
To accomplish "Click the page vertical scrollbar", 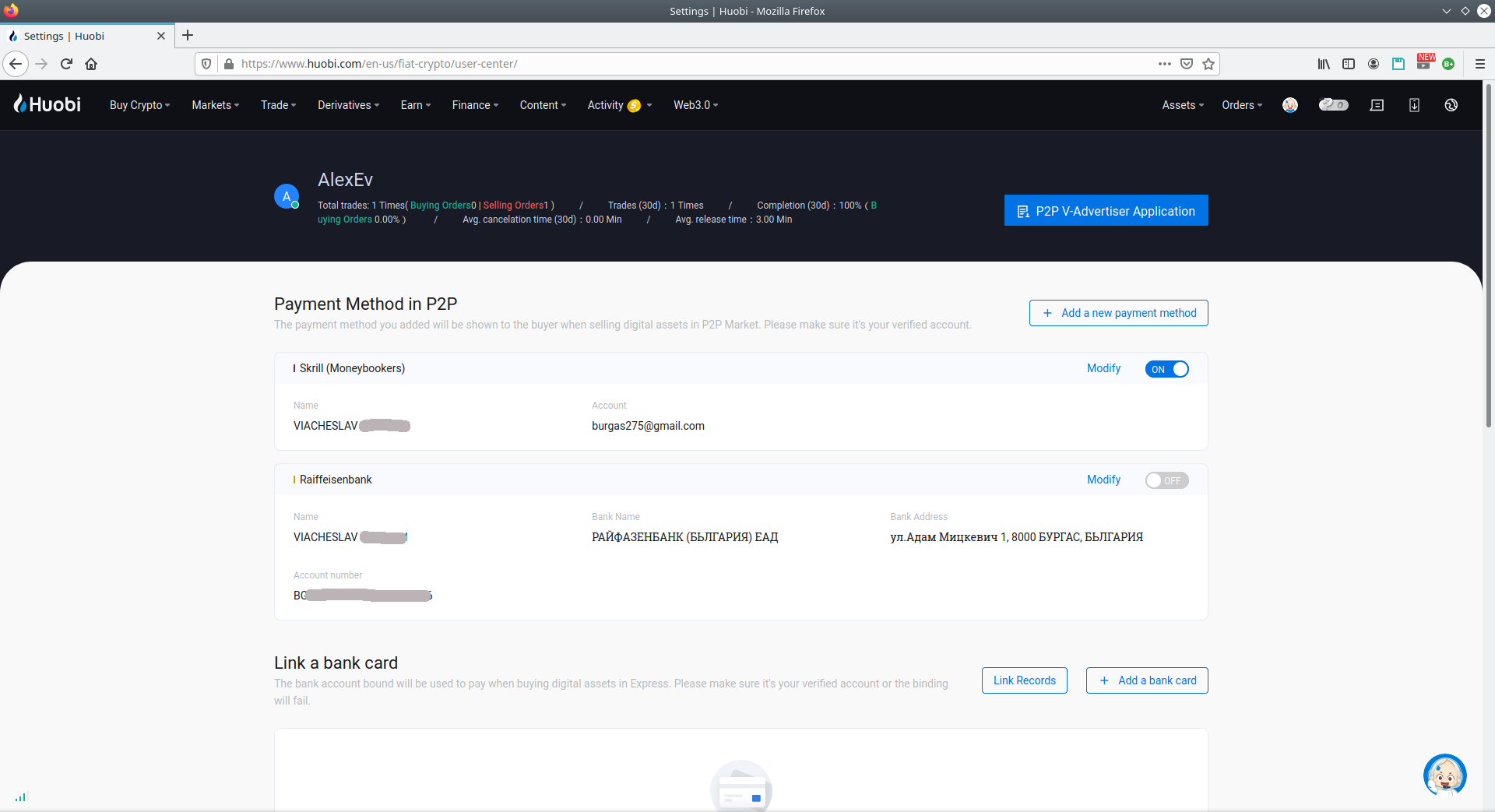I will 1488,257.
